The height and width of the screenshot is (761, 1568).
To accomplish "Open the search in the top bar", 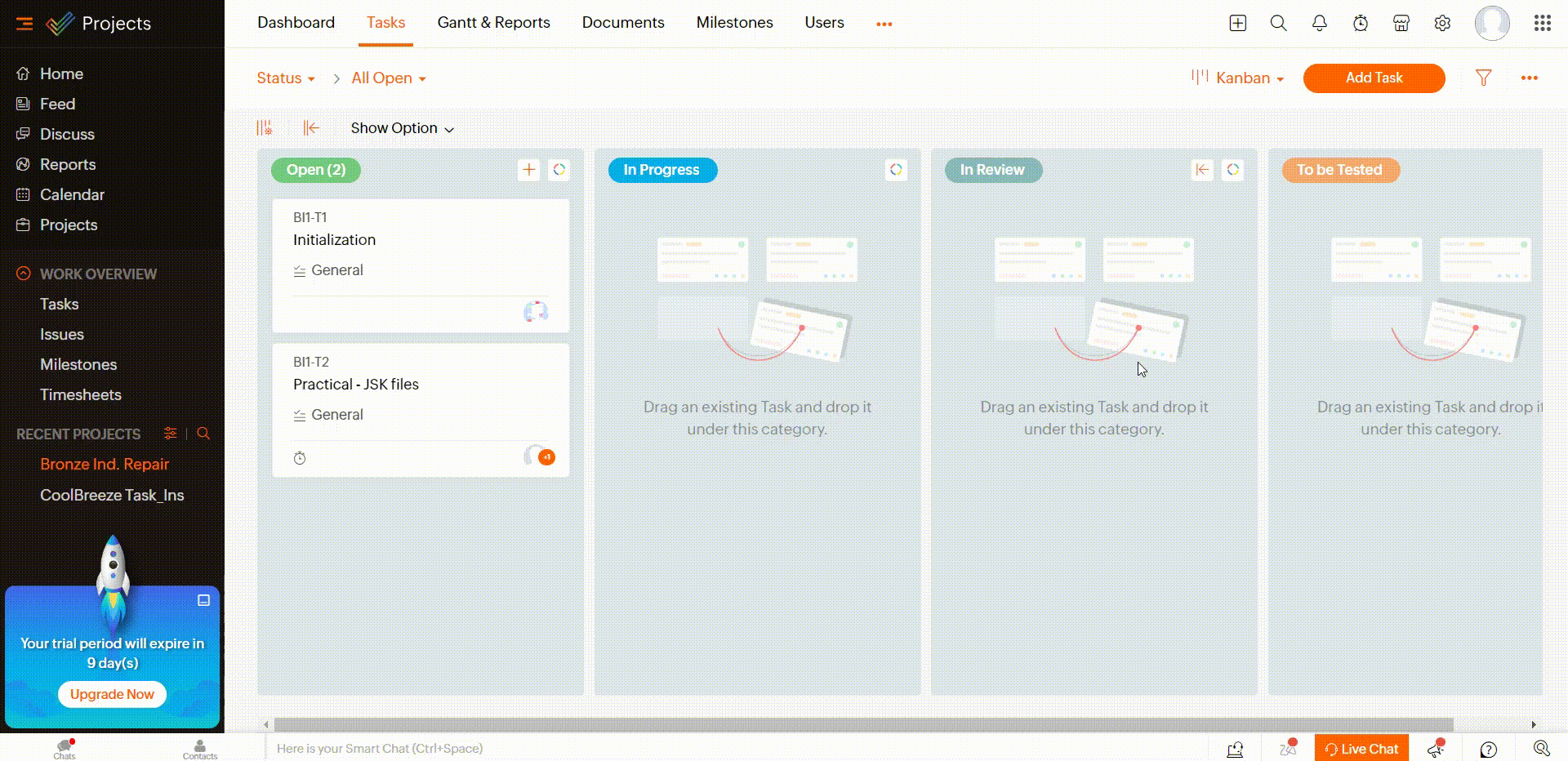I will click(1278, 23).
